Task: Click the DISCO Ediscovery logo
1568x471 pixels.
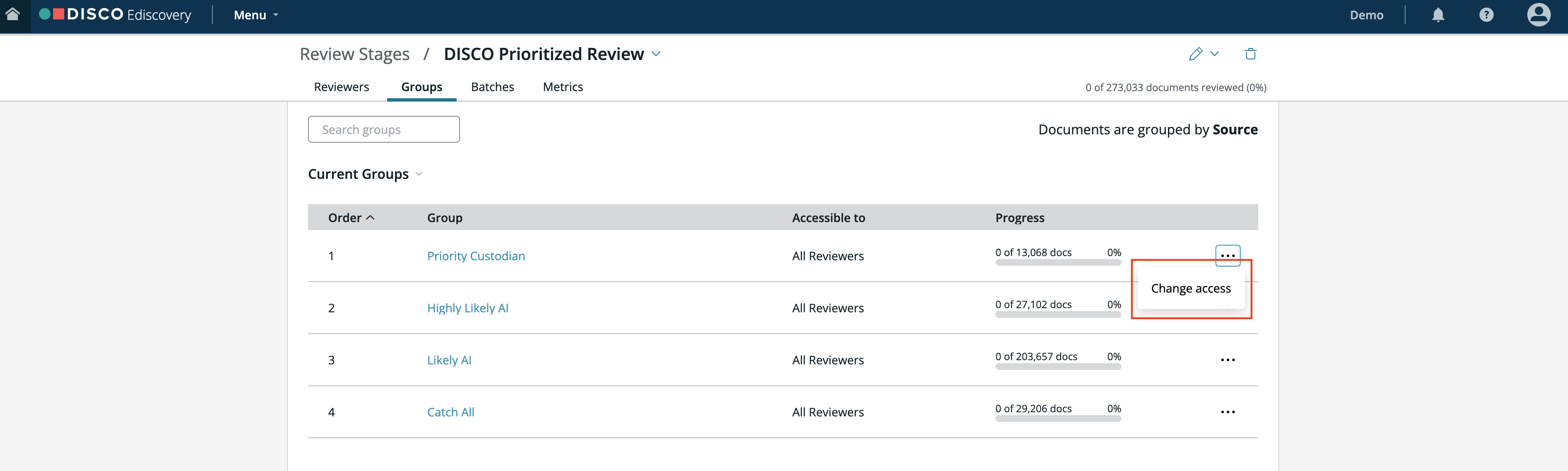Action: [115, 15]
